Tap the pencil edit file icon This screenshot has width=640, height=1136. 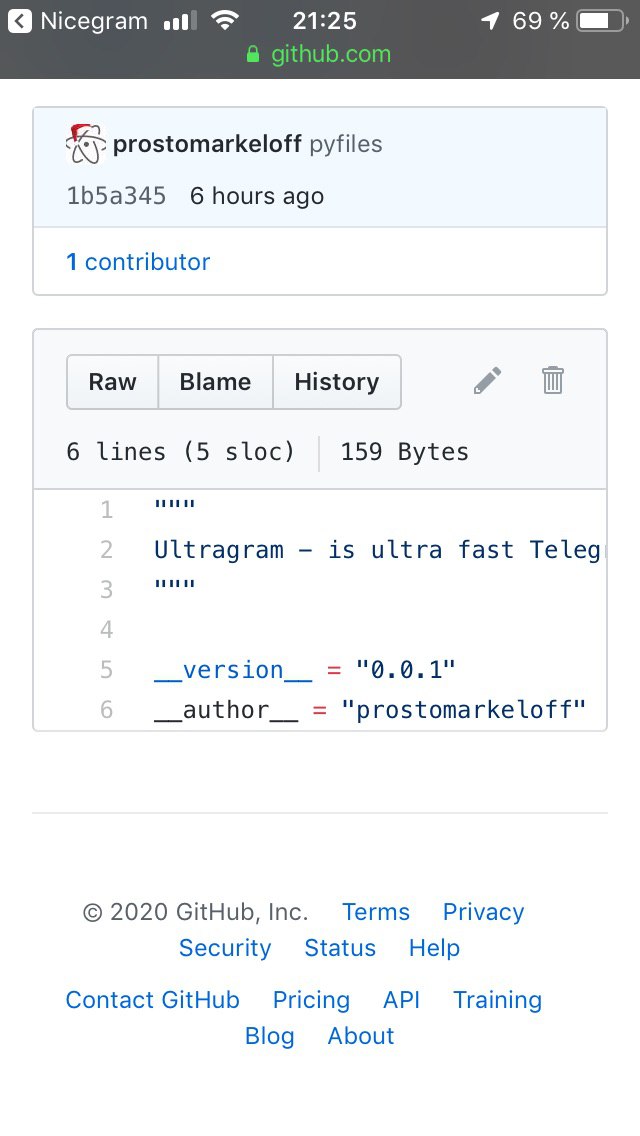[x=487, y=380]
